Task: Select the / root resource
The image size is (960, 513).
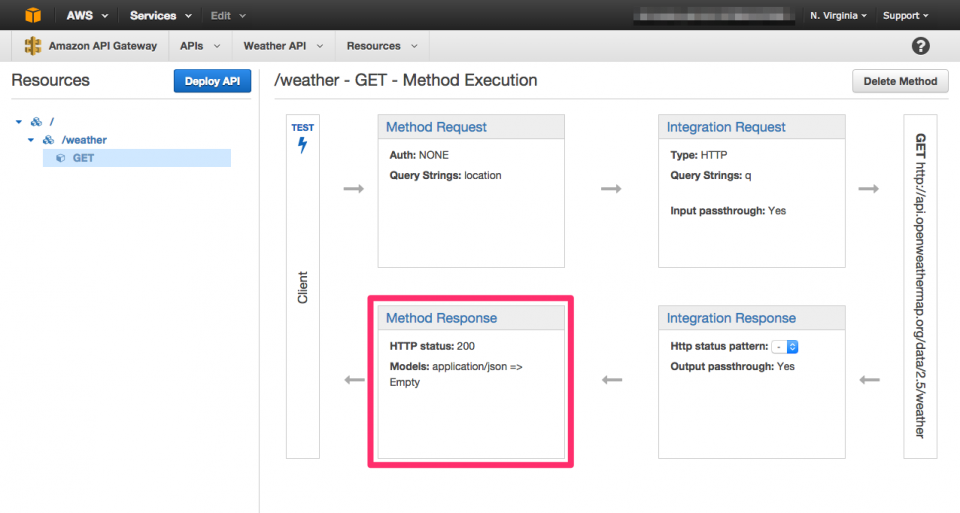Action: click(51, 122)
